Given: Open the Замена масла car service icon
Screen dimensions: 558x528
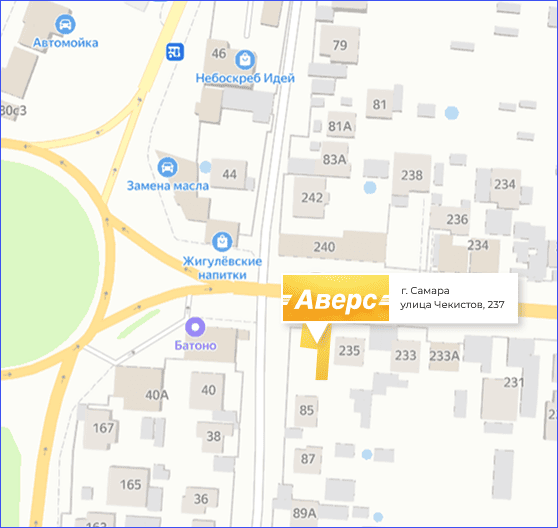Looking at the screenshot, I should [x=167, y=167].
